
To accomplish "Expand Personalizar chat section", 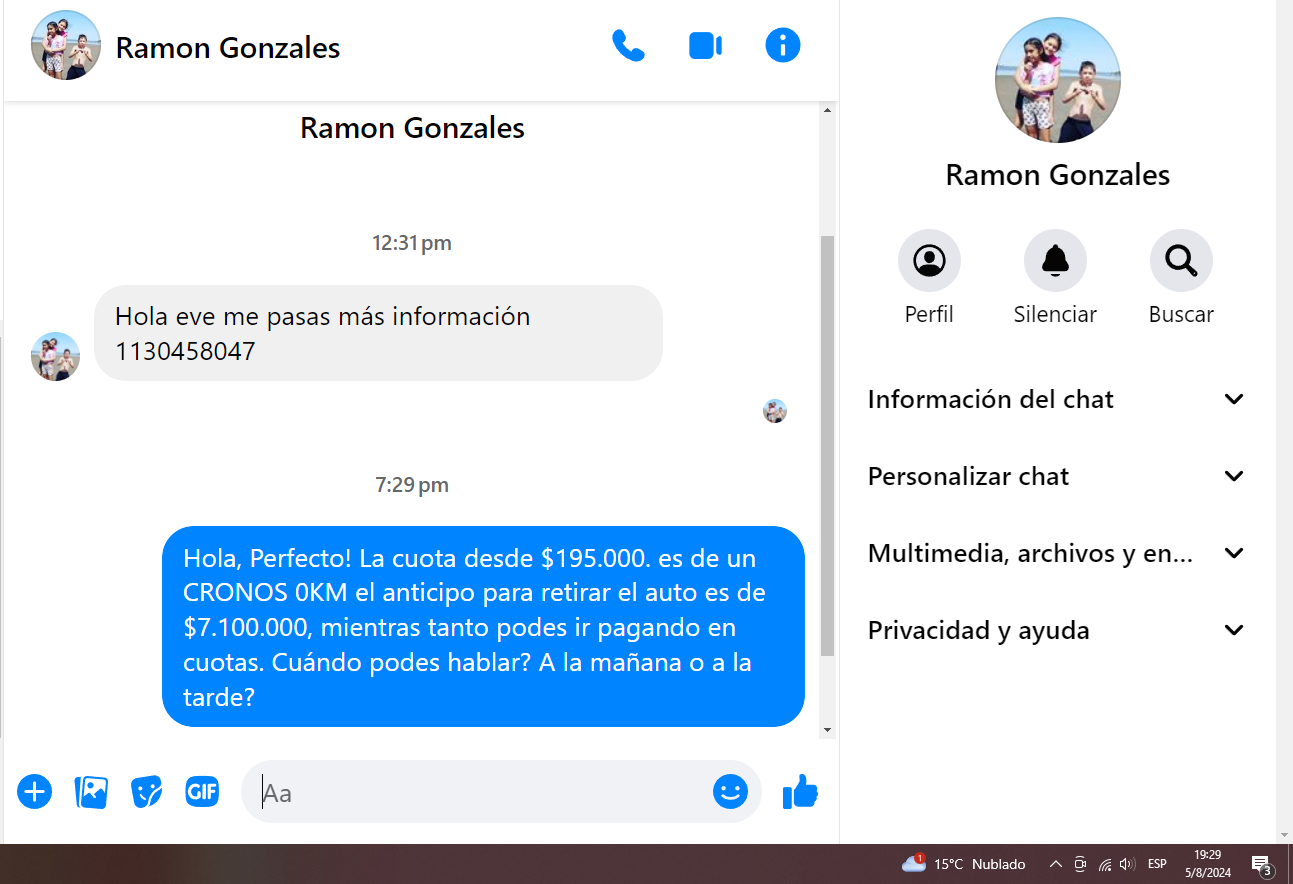I will [1056, 476].
